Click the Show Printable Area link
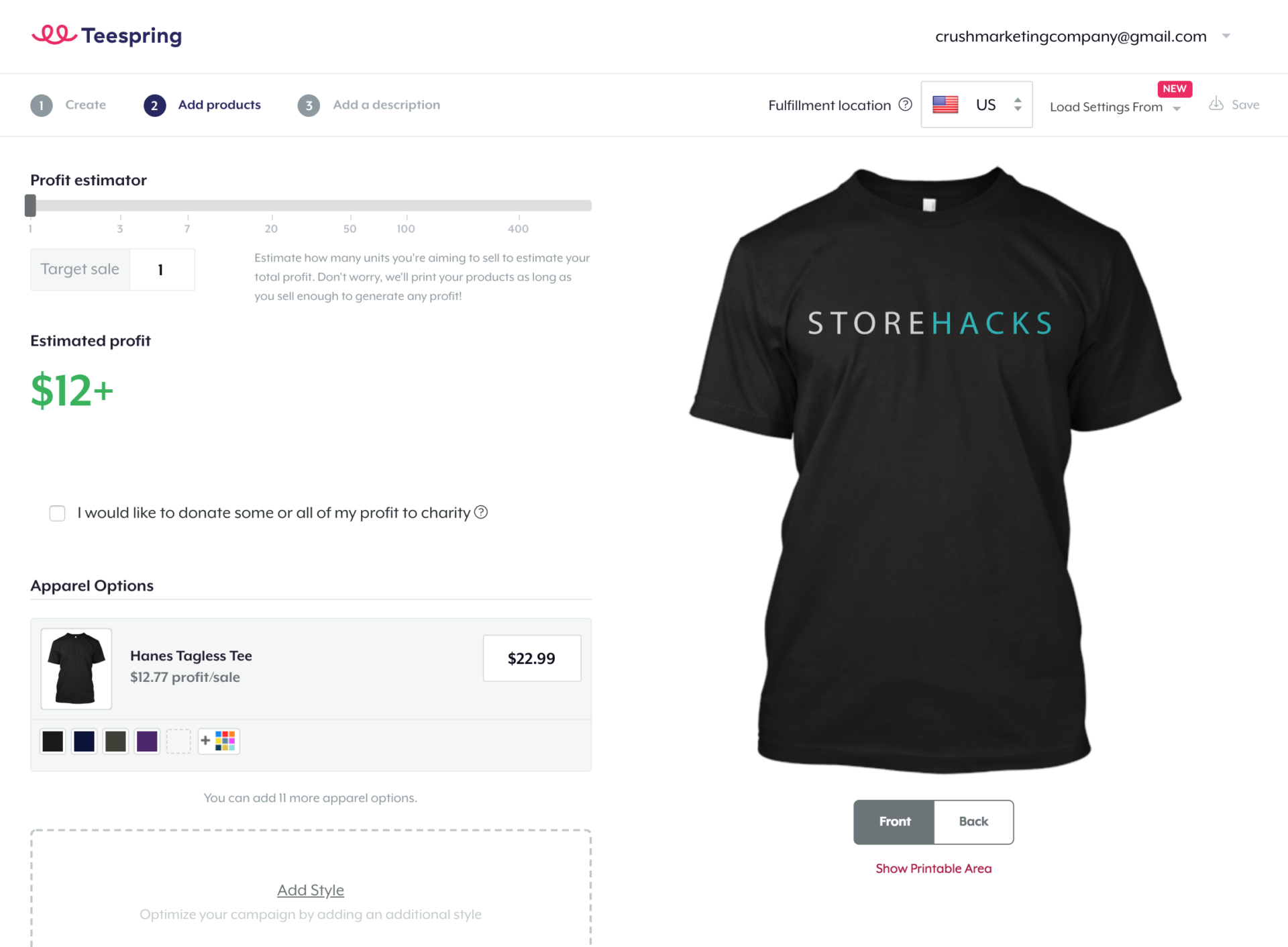Viewport: 1288px width, 947px height. tap(933, 868)
